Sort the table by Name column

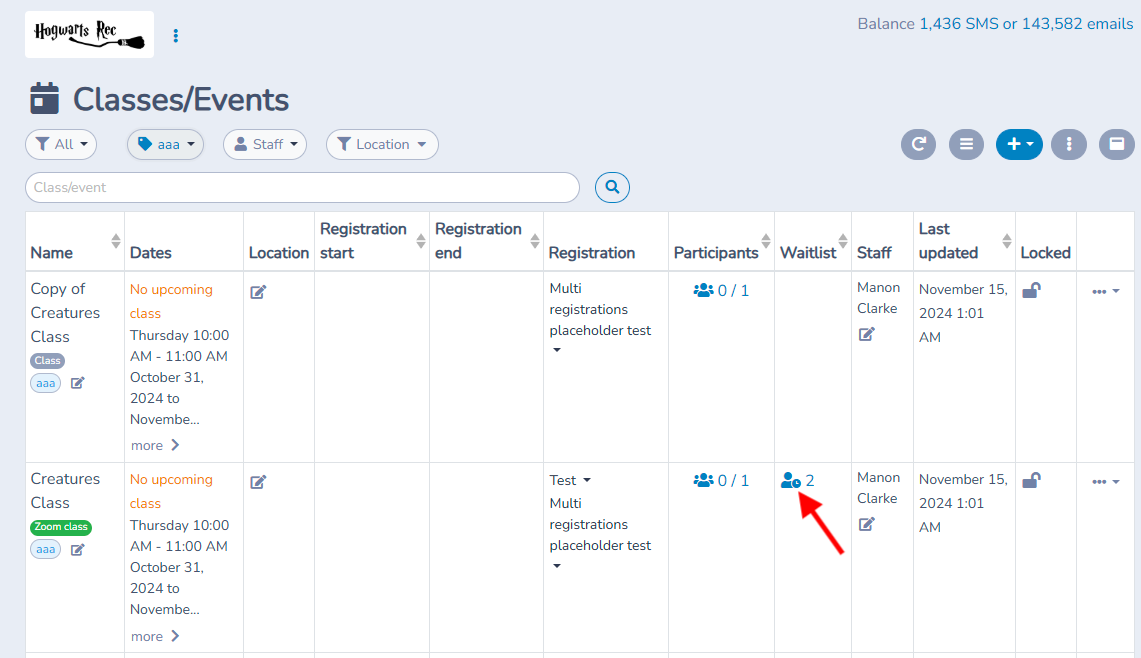(x=116, y=241)
